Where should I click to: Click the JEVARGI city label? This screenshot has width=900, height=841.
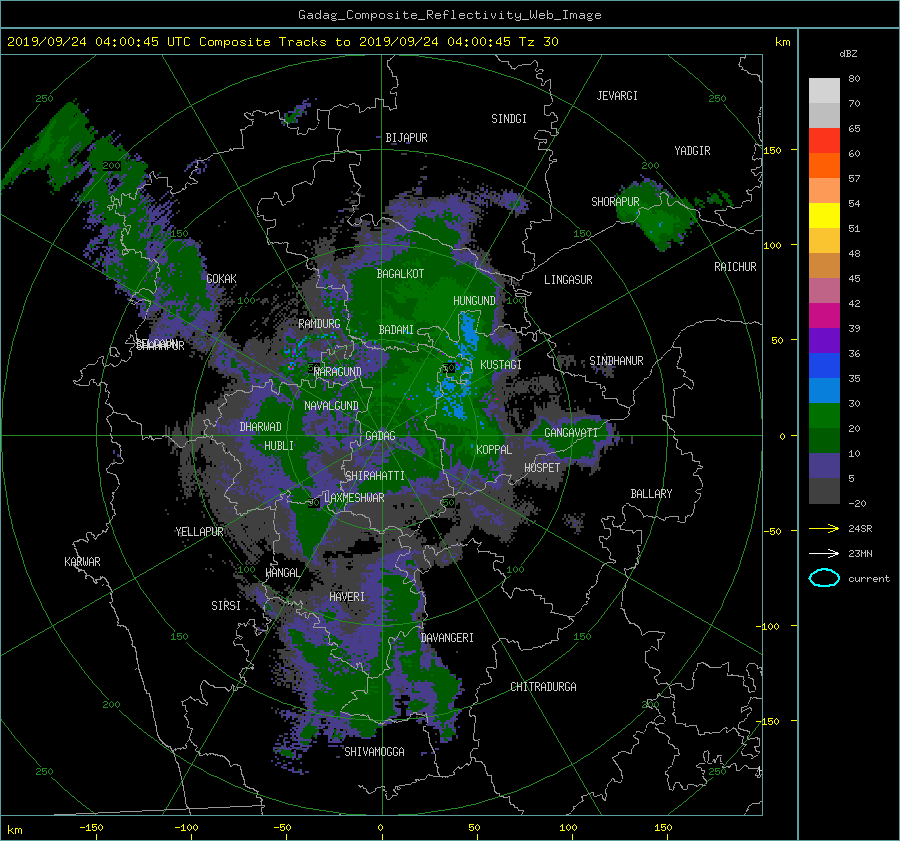click(x=617, y=96)
